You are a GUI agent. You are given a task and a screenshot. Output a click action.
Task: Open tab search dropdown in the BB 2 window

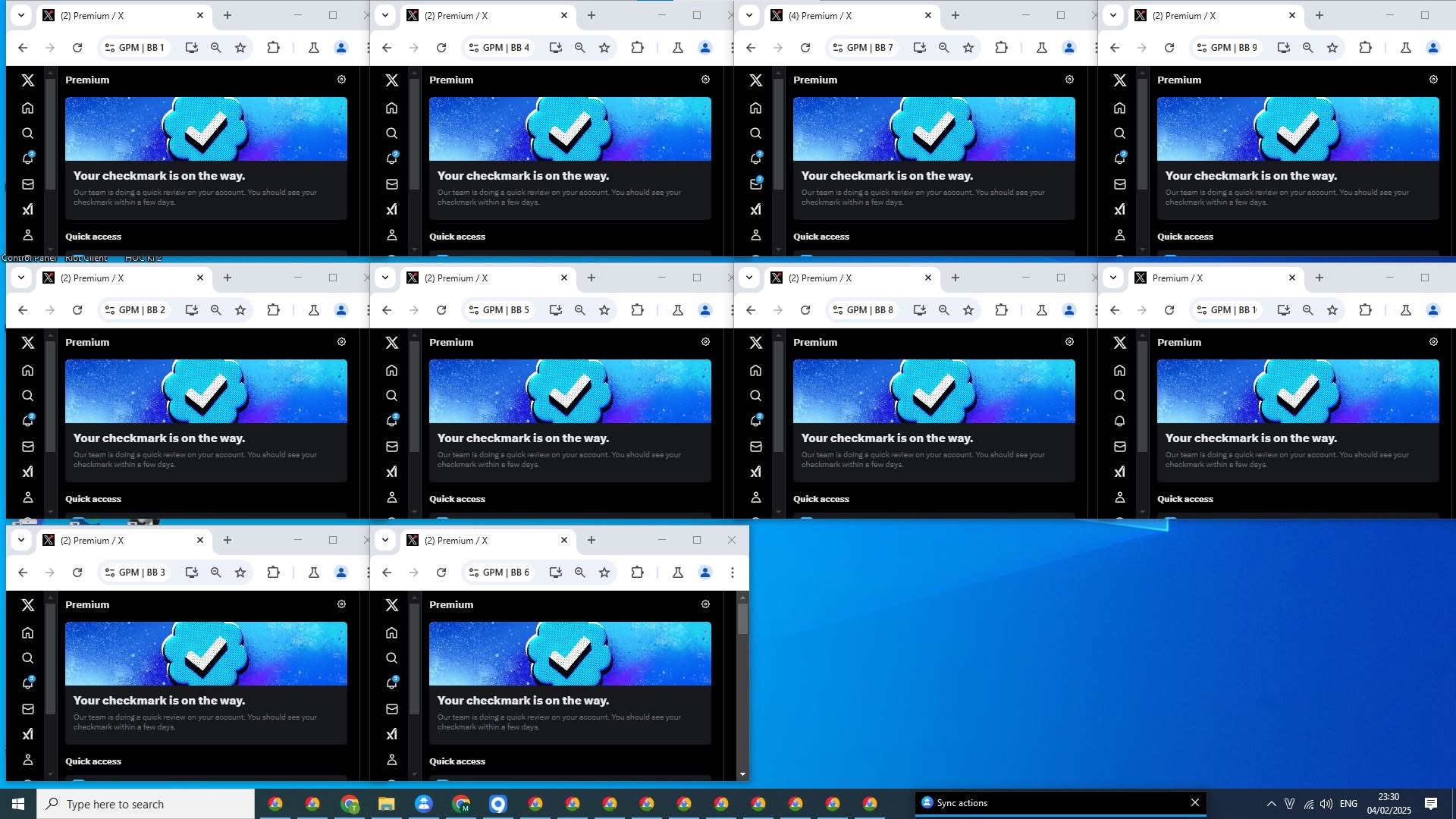[21, 278]
